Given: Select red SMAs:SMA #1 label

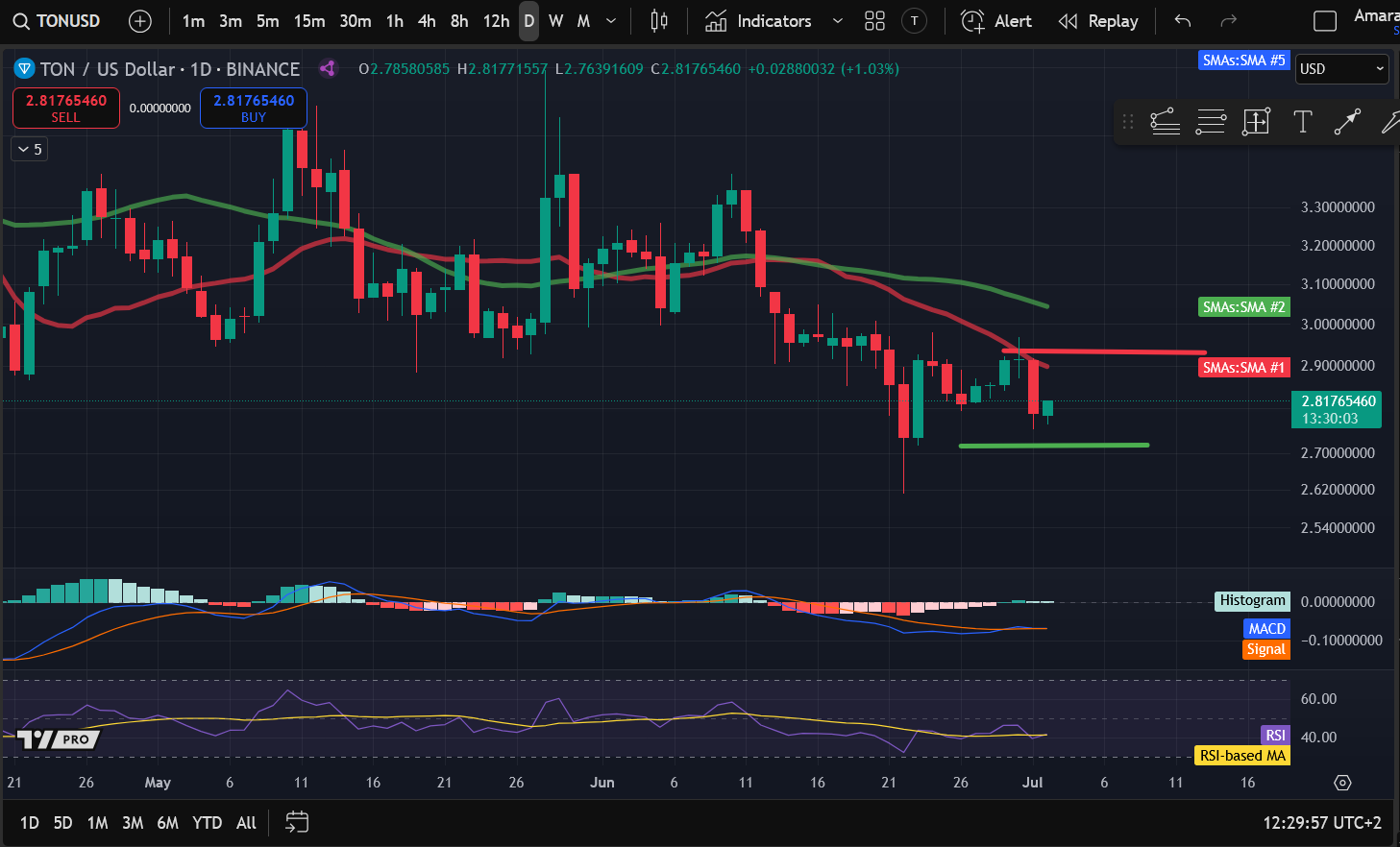Looking at the screenshot, I should point(1243,368).
